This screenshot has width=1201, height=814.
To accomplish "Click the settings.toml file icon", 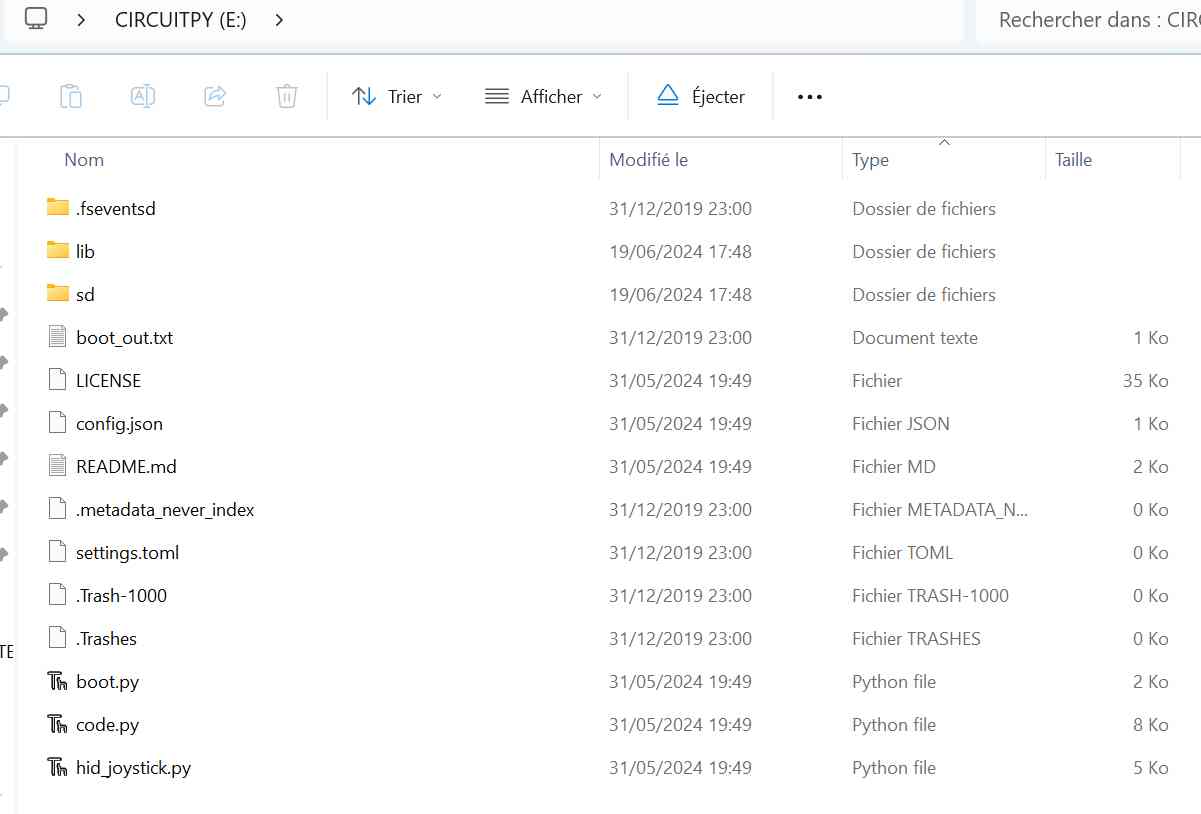I will (x=58, y=552).
